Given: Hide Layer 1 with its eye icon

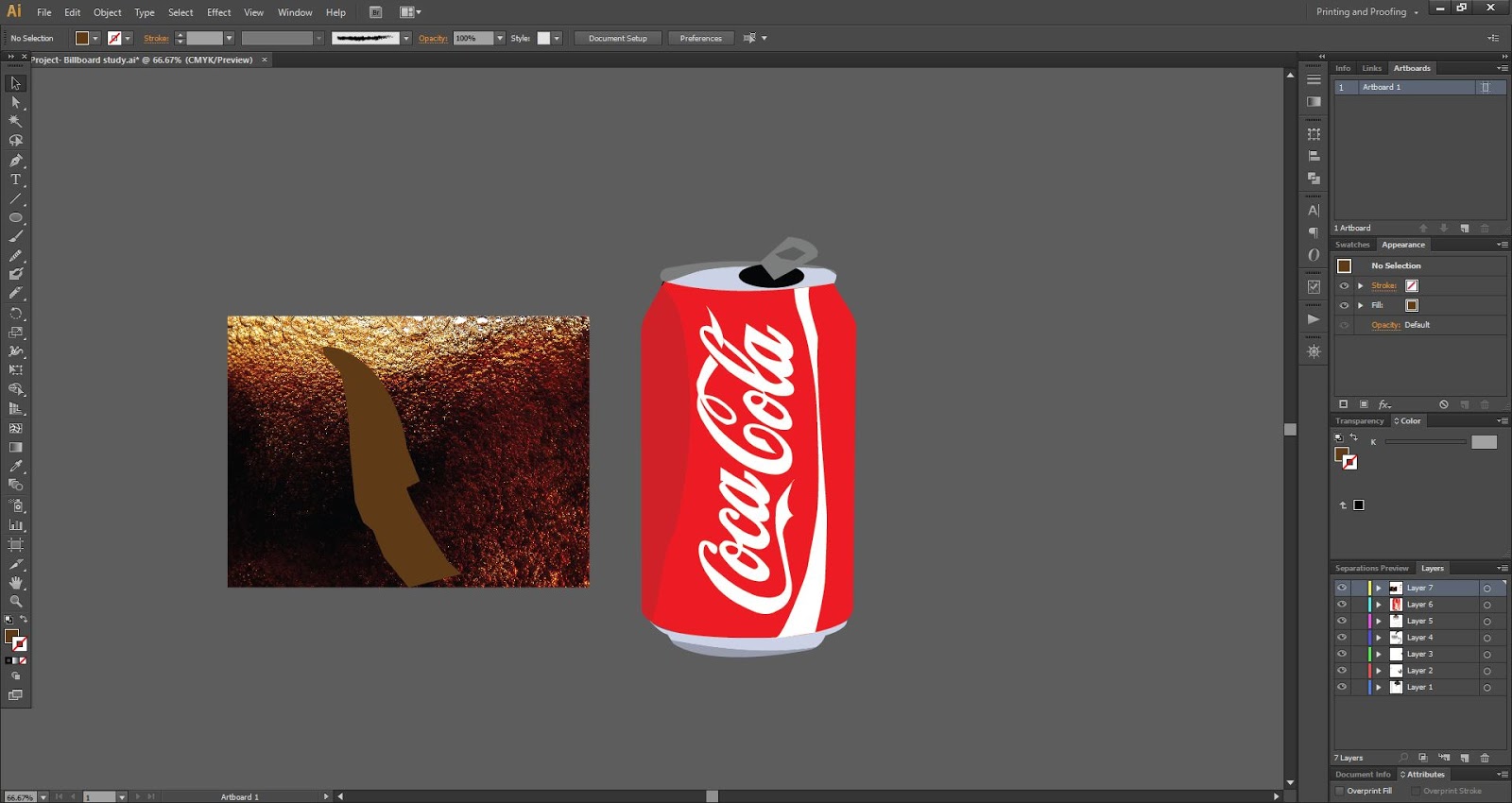Looking at the screenshot, I should [1342, 687].
